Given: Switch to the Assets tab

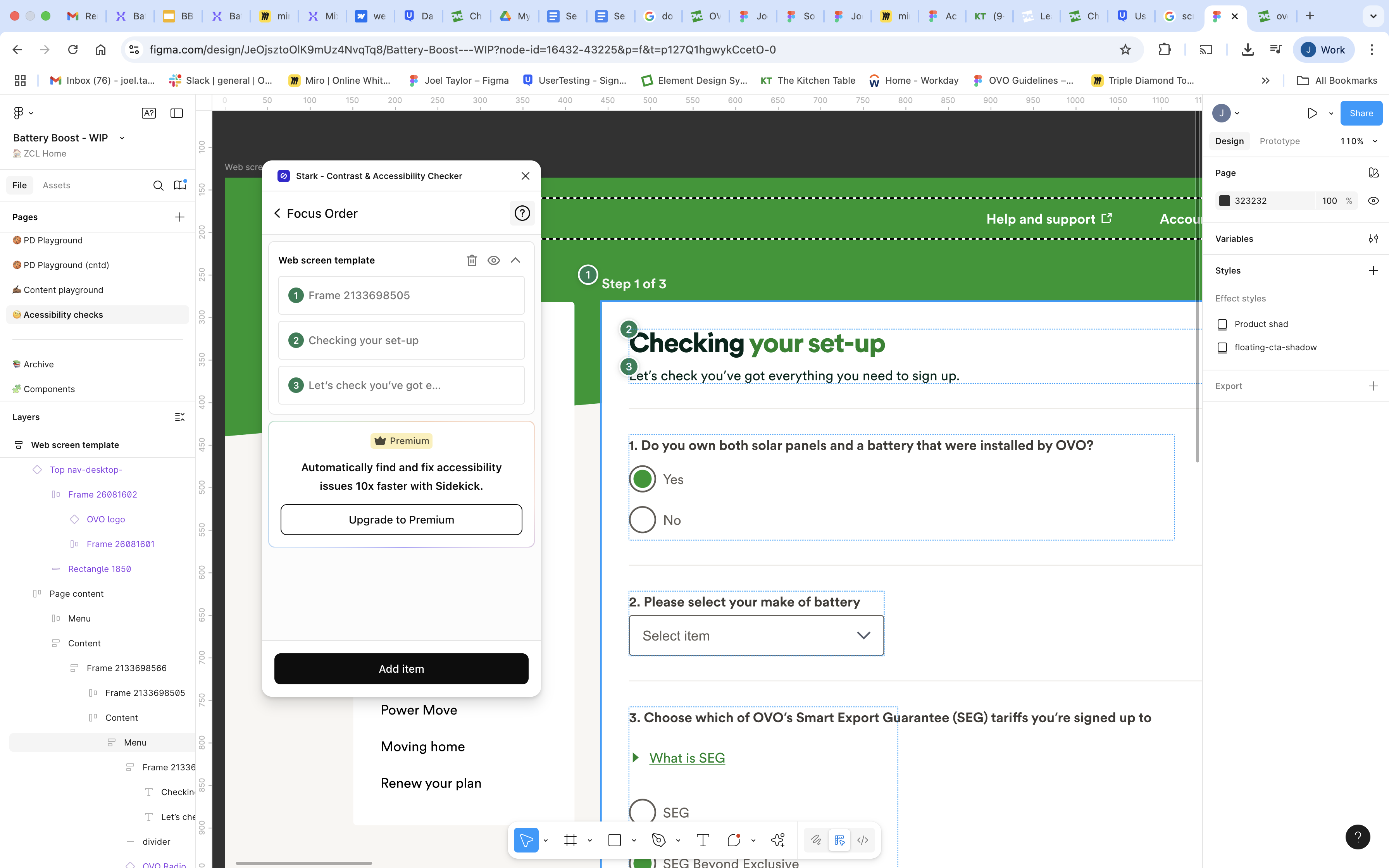Looking at the screenshot, I should [x=56, y=186].
